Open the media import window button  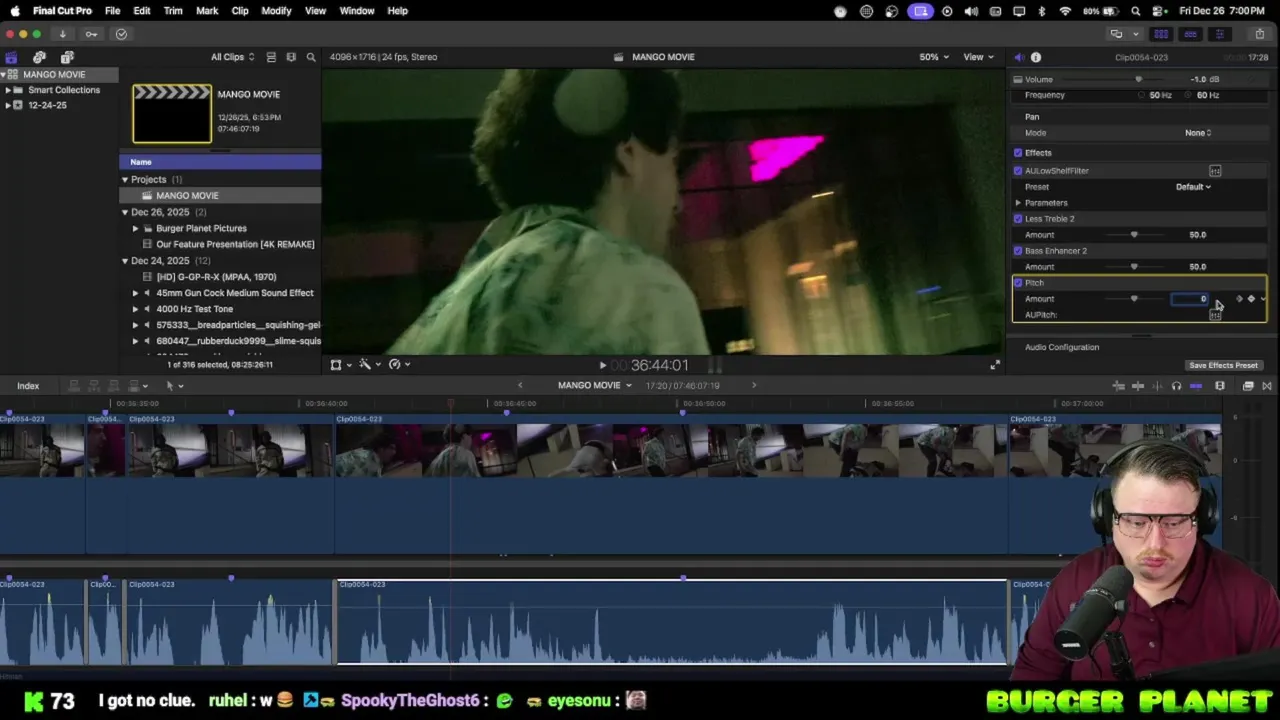coord(62,34)
